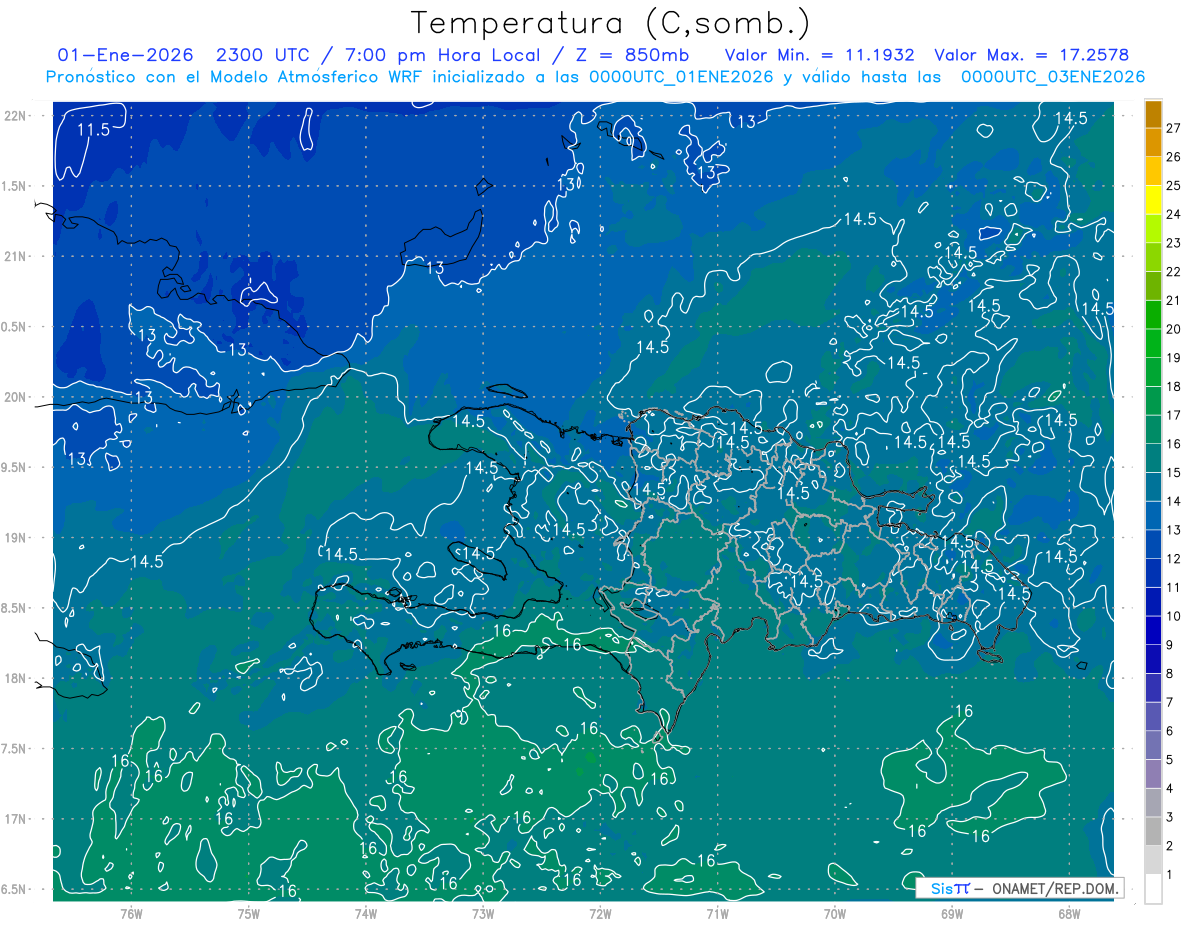Click latitude label "9.5N" on left axis
This screenshot has height=927, width=1200.
[15, 467]
